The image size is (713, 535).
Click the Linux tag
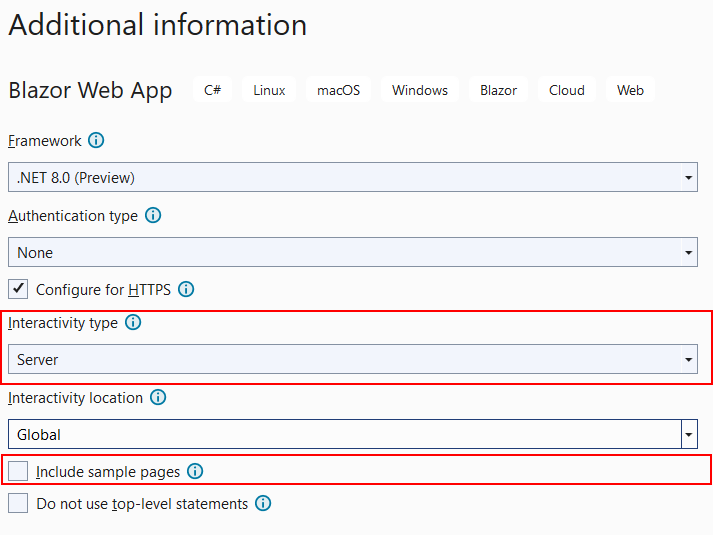tap(269, 90)
